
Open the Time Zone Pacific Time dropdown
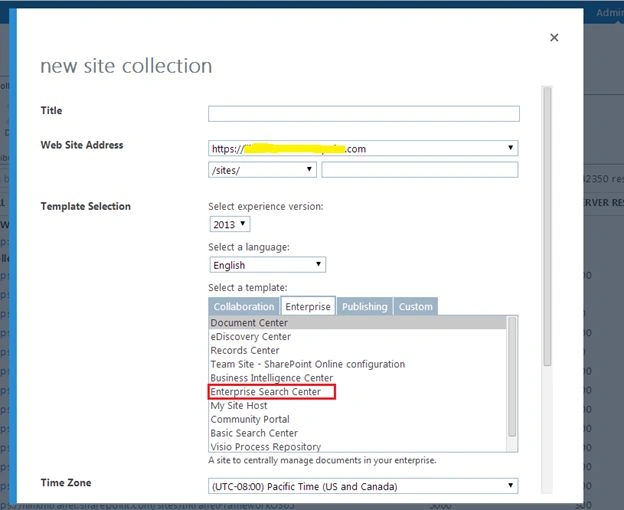[x=363, y=486]
